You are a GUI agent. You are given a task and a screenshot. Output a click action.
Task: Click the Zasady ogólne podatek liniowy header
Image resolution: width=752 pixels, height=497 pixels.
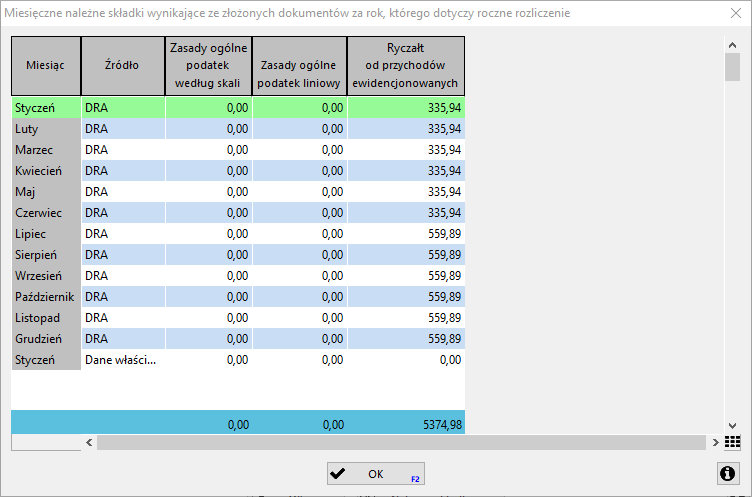[299, 66]
